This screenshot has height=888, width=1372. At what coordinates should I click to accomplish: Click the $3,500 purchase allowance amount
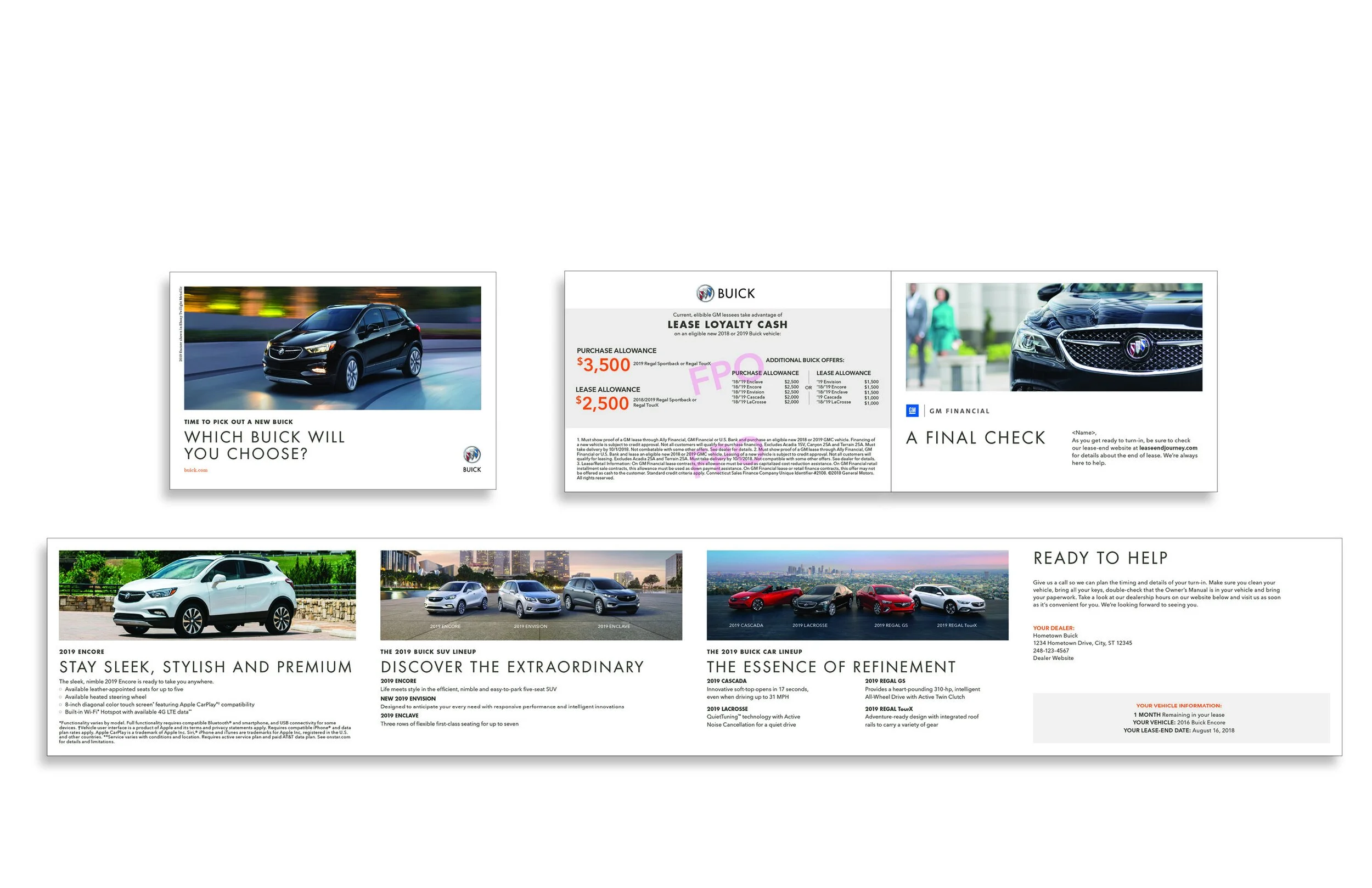click(603, 365)
